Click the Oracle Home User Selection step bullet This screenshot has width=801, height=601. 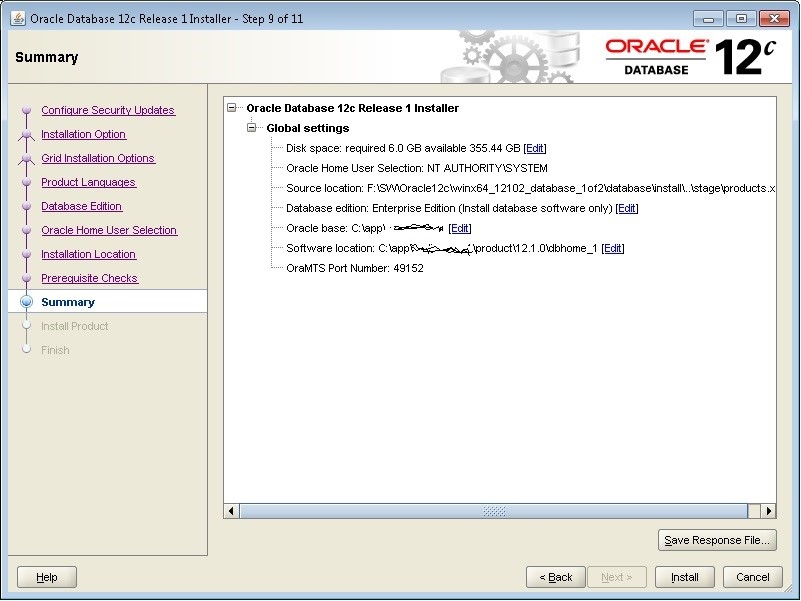coord(27,230)
